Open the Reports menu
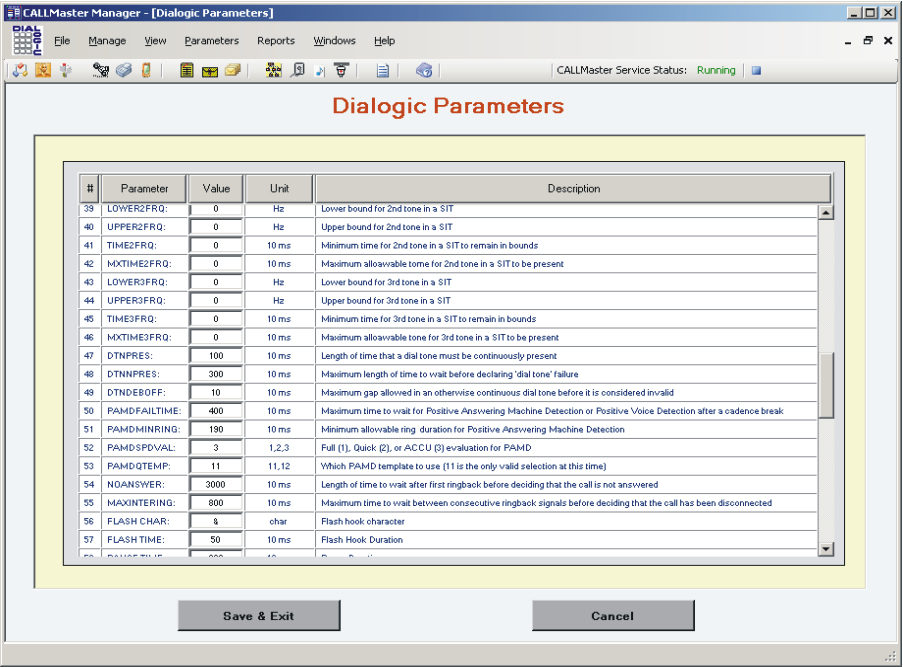903x667 pixels. click(x=276, y=41)
